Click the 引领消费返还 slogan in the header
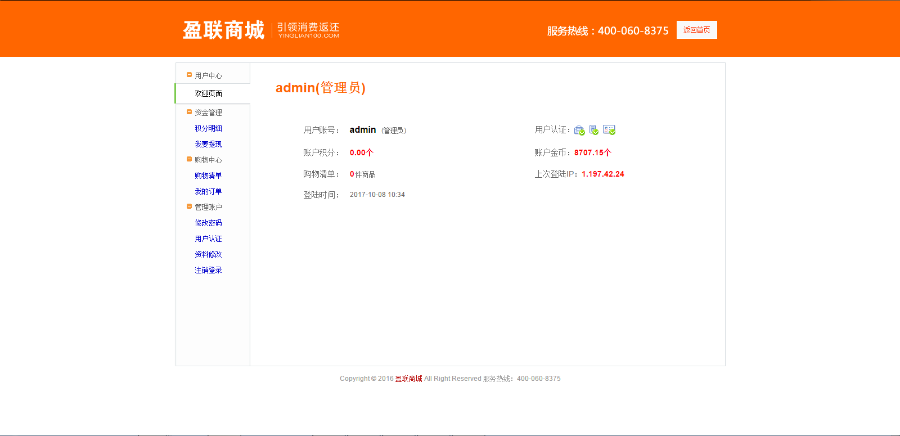The width and height of the screenshot is (900, 436). point(308,27)
